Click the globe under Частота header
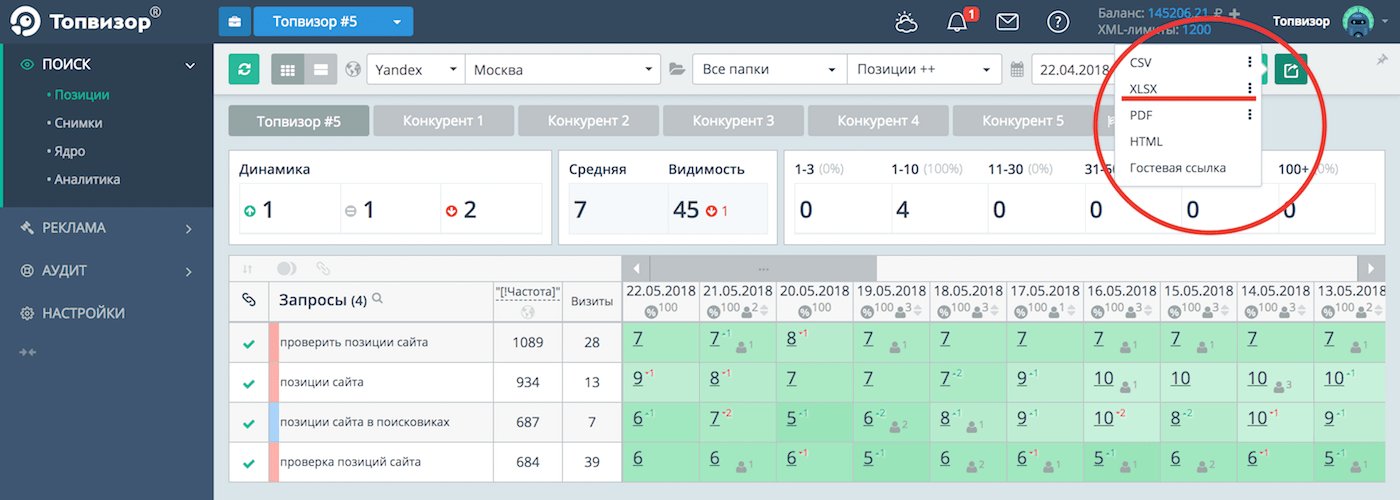 click(x=528, y=311)
